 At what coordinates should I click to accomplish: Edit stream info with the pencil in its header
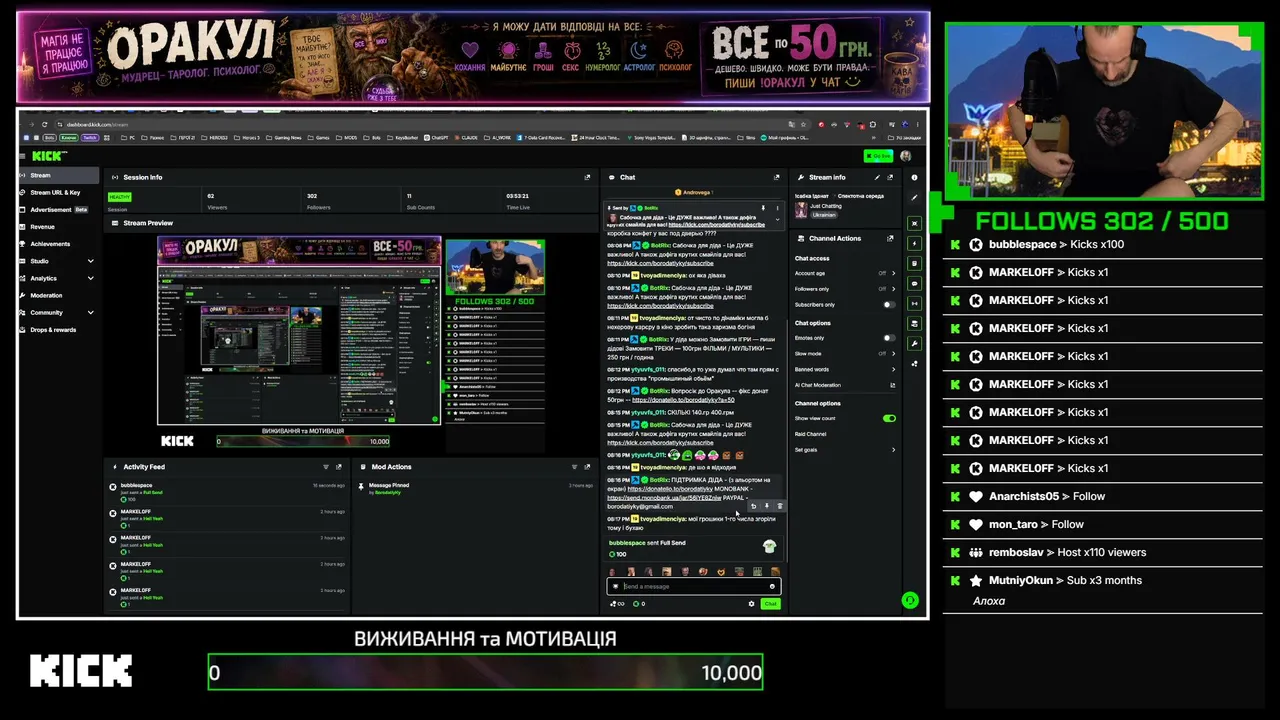pyautogui.click(x=877, y=177)
